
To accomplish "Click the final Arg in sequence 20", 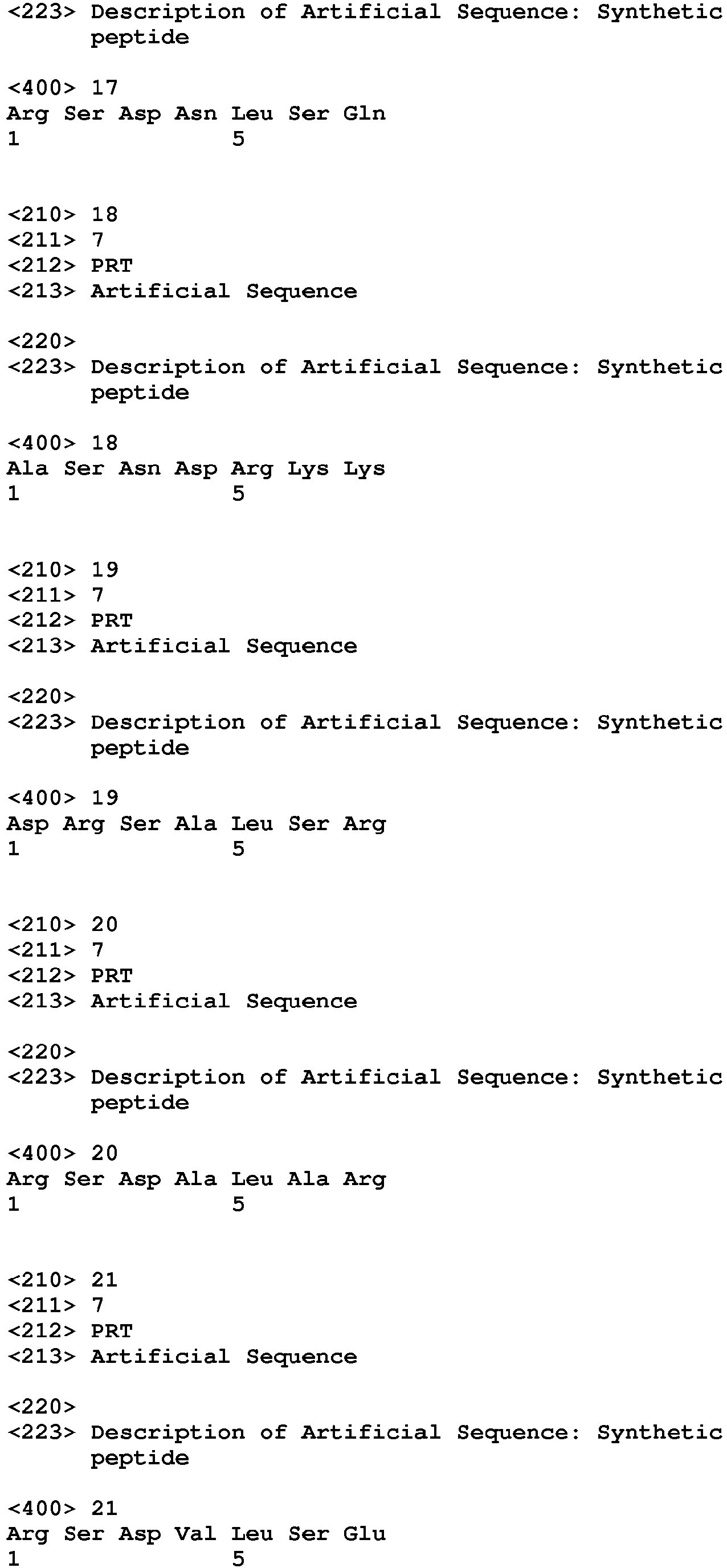I will coord(364,1179).
